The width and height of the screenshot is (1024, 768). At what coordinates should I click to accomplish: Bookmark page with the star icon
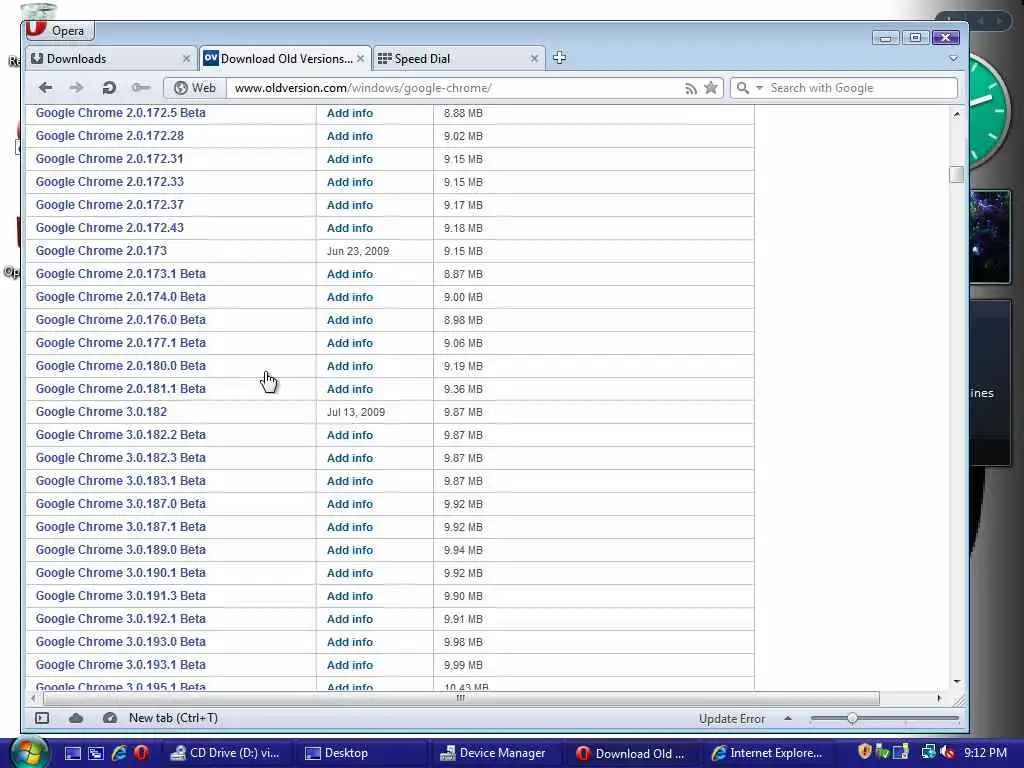click(711, 88)
